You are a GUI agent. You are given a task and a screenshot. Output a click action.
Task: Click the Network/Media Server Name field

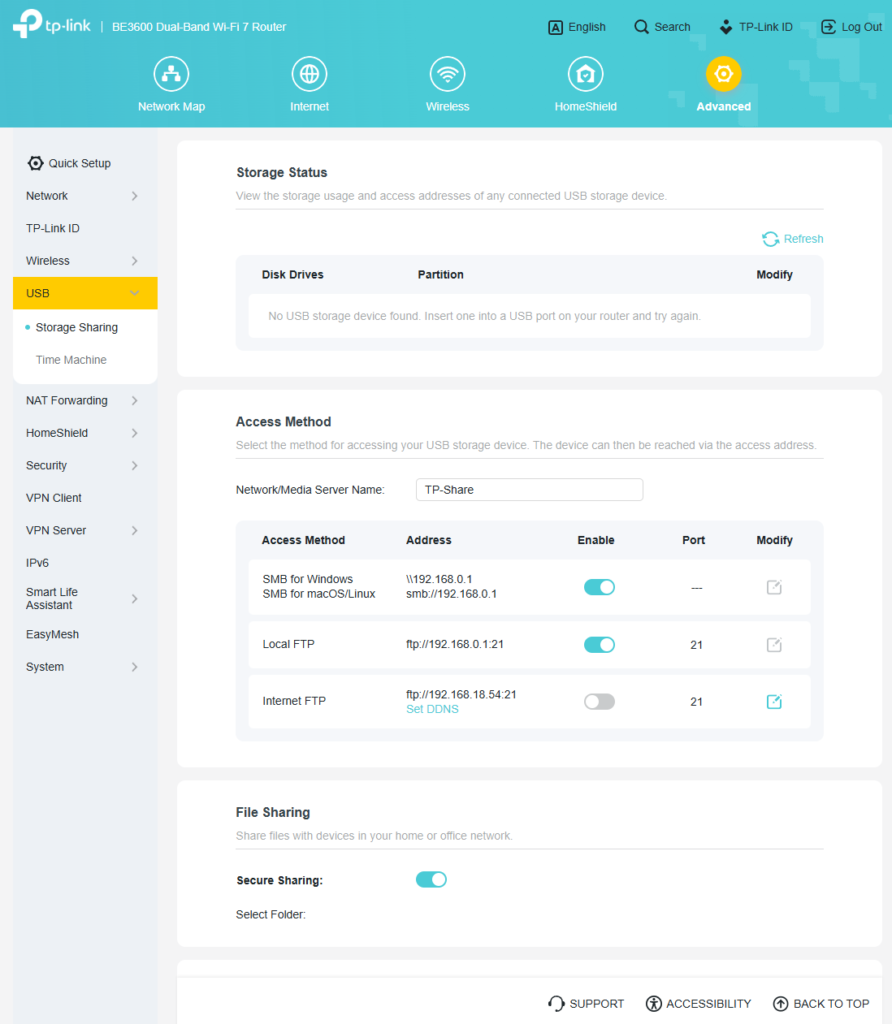pos(529,490)
